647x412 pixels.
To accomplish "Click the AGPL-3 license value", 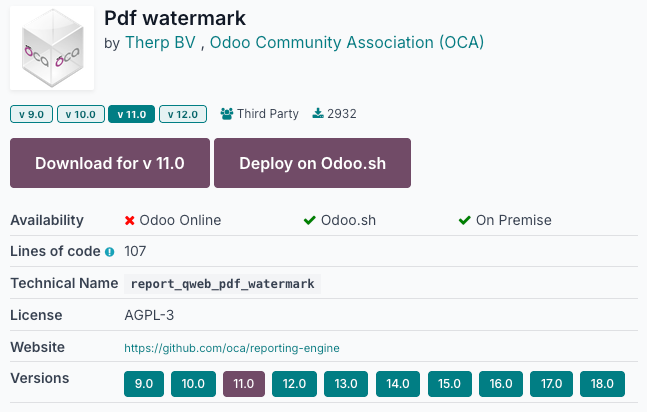I will coord(149,315).
